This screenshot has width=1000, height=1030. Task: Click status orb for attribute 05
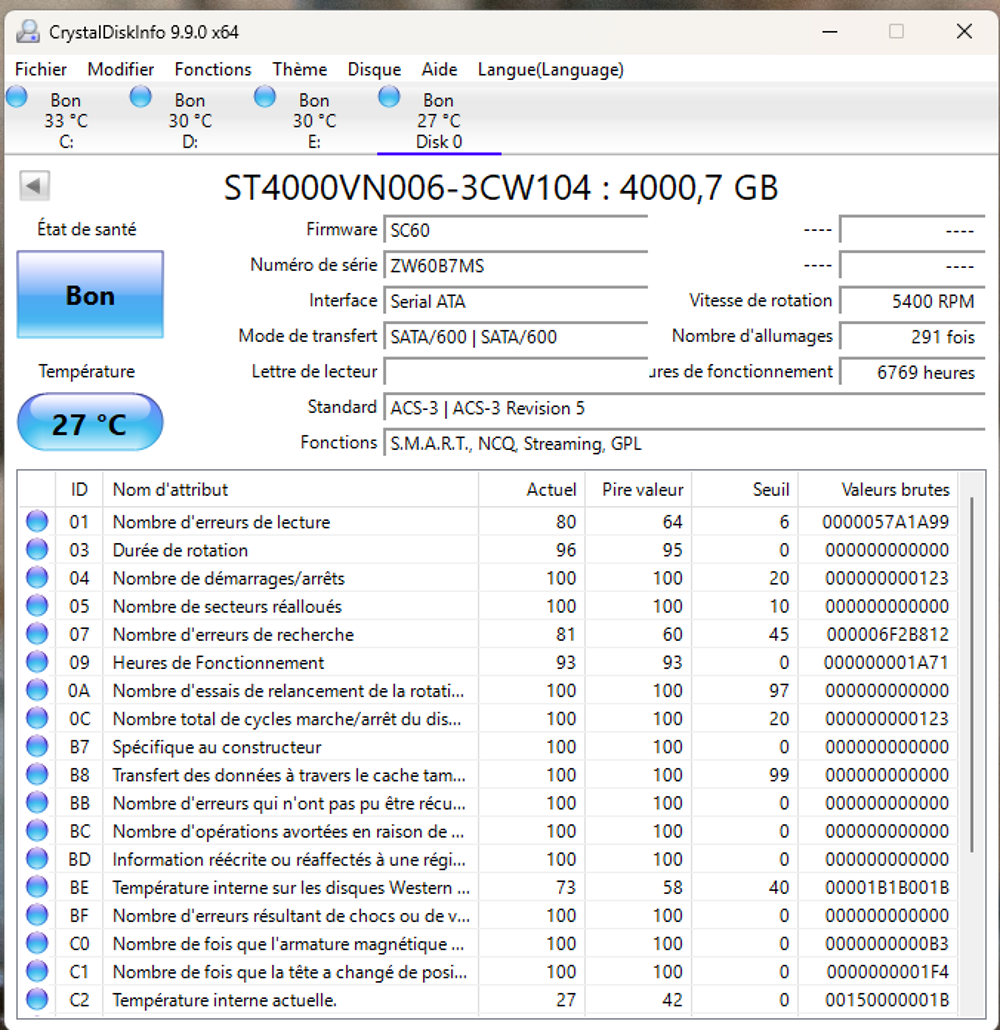[37, 606]
